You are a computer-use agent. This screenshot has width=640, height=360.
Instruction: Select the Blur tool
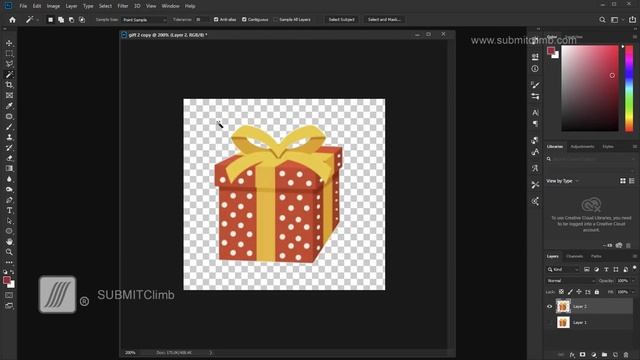coord(9,179)
